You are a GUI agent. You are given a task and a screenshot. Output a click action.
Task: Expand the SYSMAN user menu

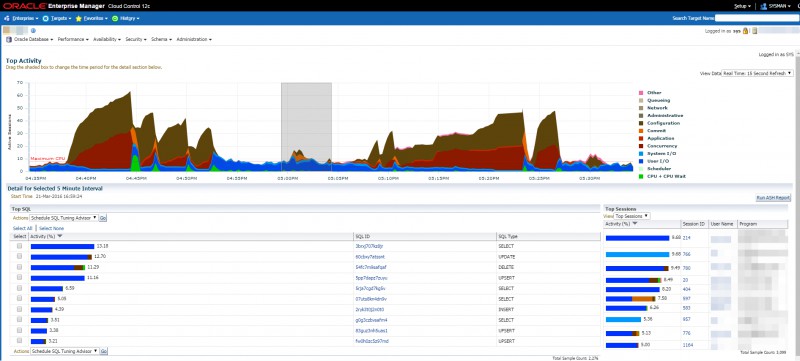point(780,6)
